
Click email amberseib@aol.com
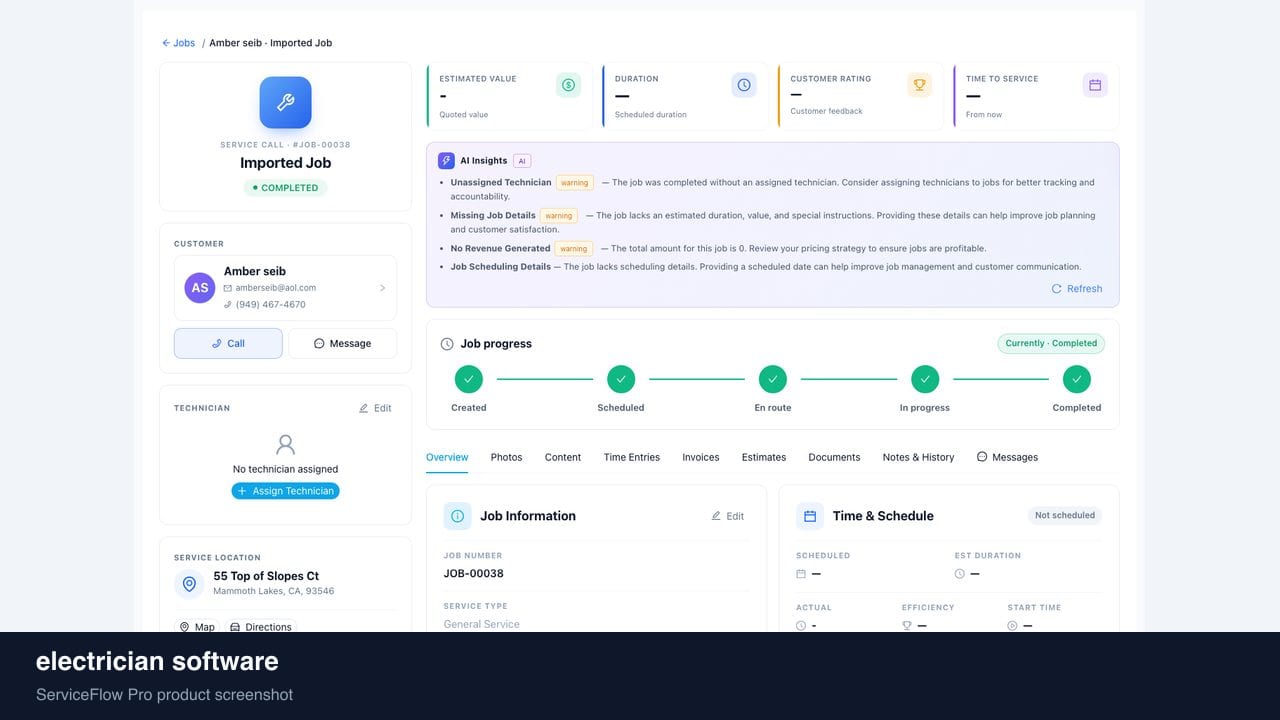tap(276, 288)
